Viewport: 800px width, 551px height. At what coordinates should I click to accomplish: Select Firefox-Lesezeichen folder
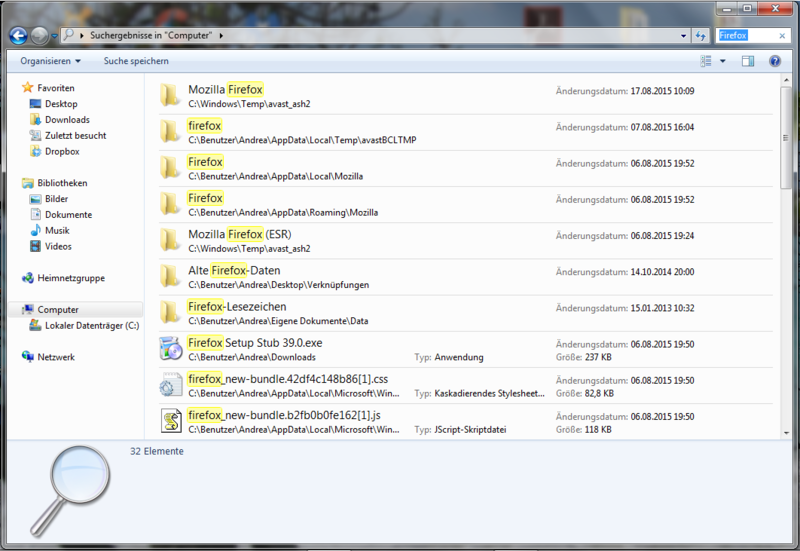[465, 314]
